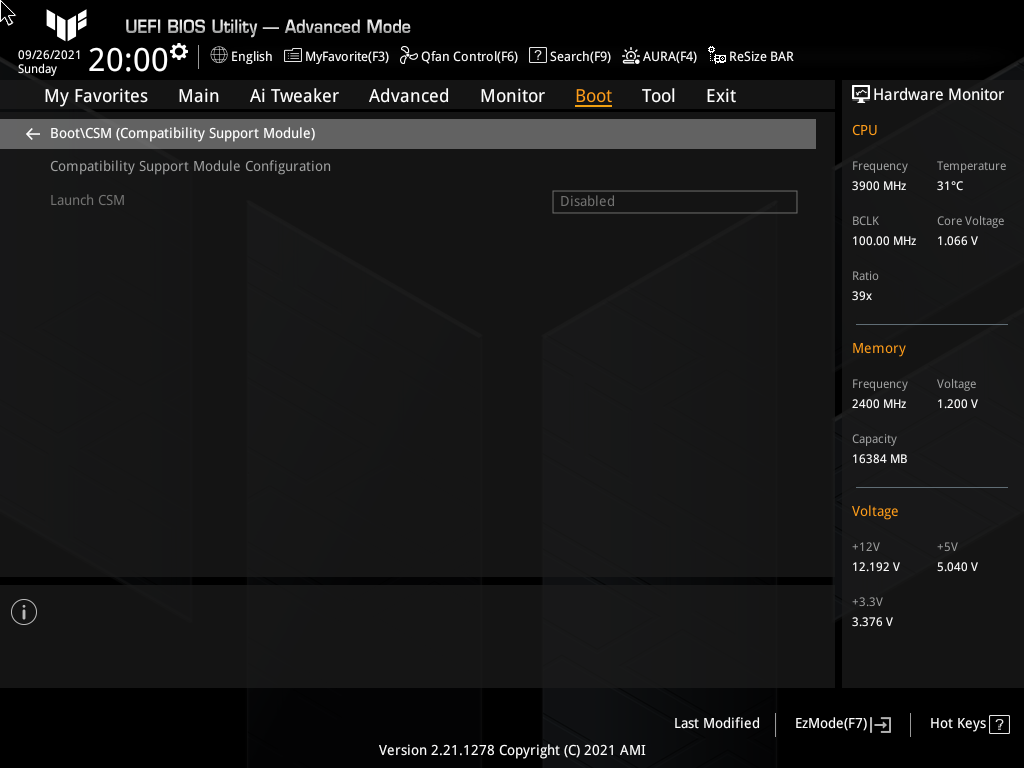Screen dimensions: 1024x768
Task: Select the Memory frequency reading
Action: click(x=879, y=403)
